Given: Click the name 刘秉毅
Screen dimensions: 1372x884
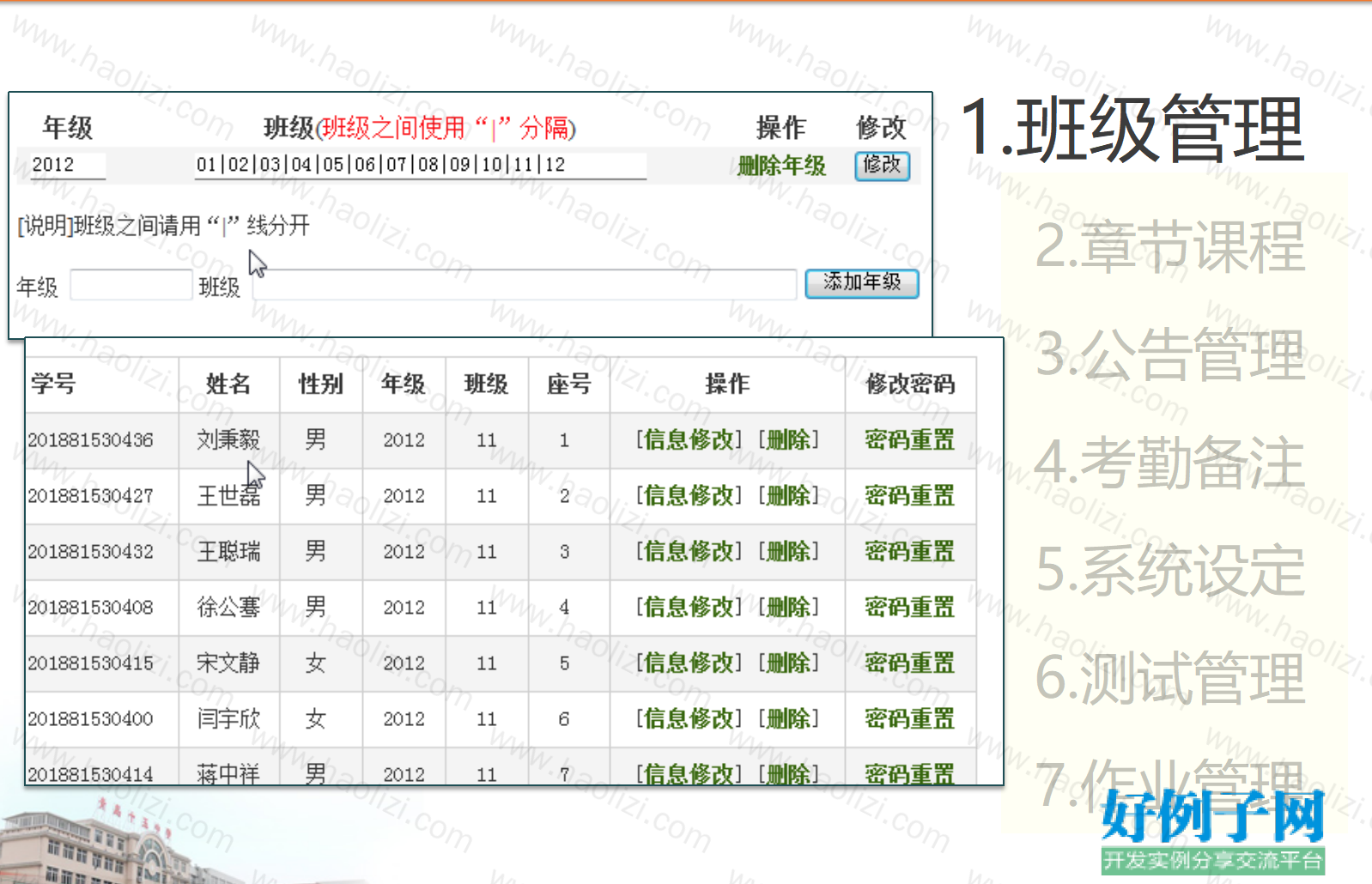Looking at the screenshot, I should pyautogui.click(x=228, y=439).
